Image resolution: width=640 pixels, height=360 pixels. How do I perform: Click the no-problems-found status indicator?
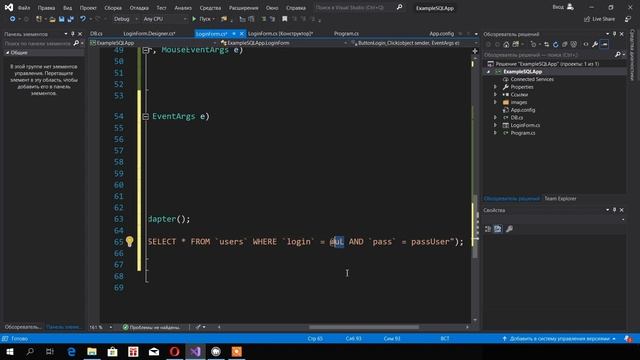151,327
